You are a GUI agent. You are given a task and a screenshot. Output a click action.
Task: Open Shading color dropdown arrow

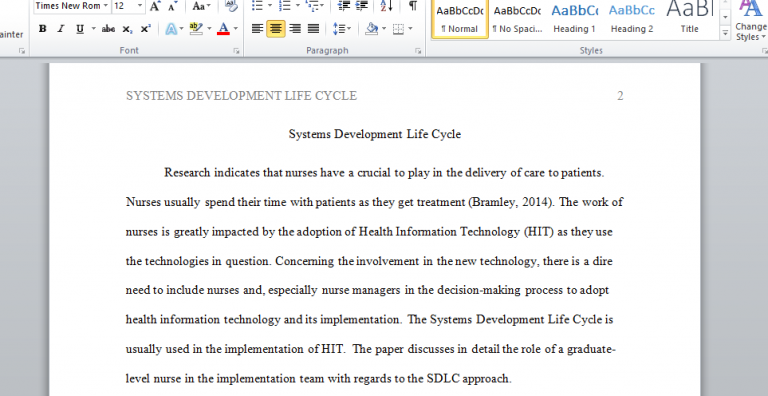384,29
